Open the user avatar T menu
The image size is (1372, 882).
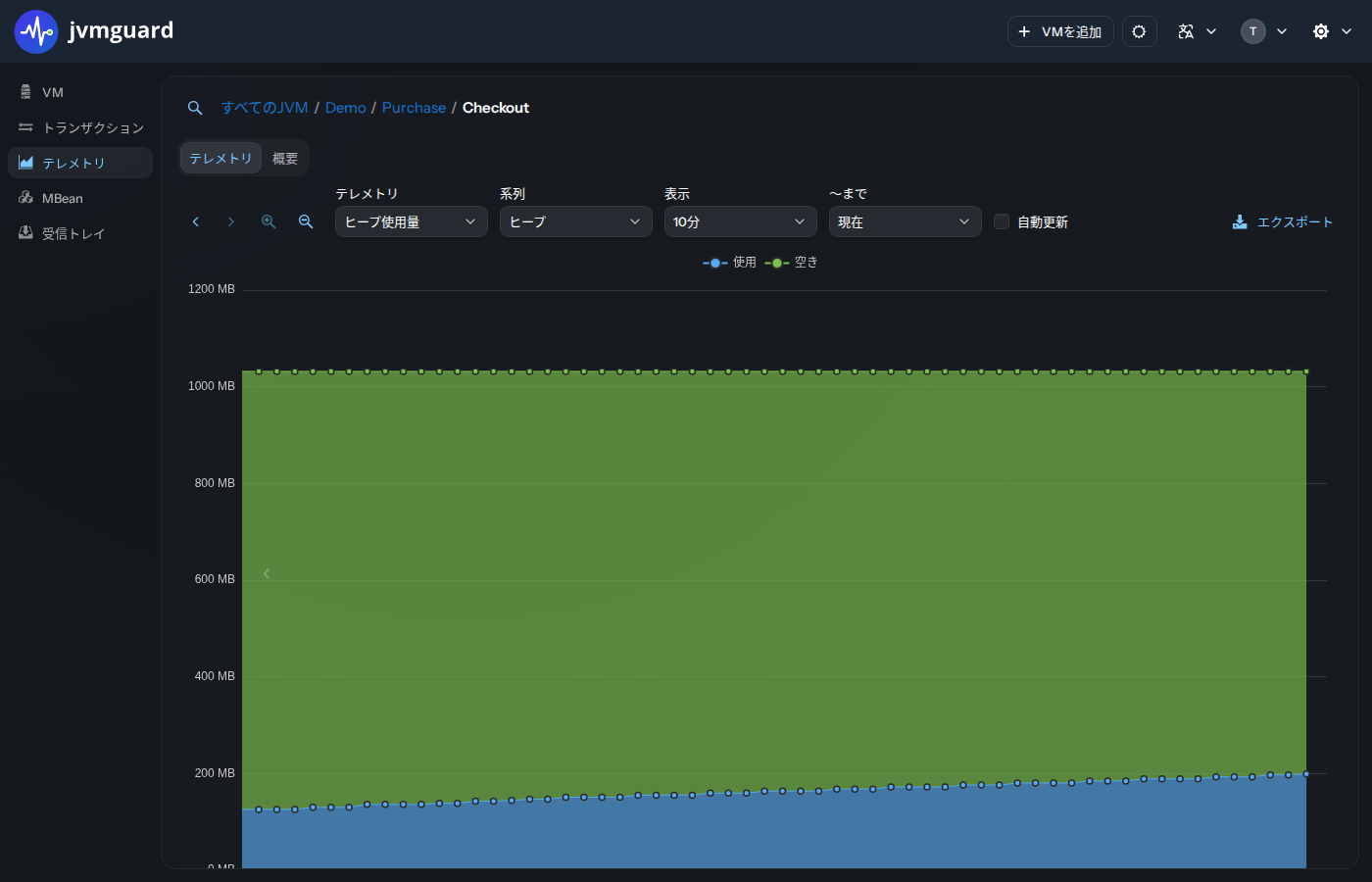coord(1253,31)
